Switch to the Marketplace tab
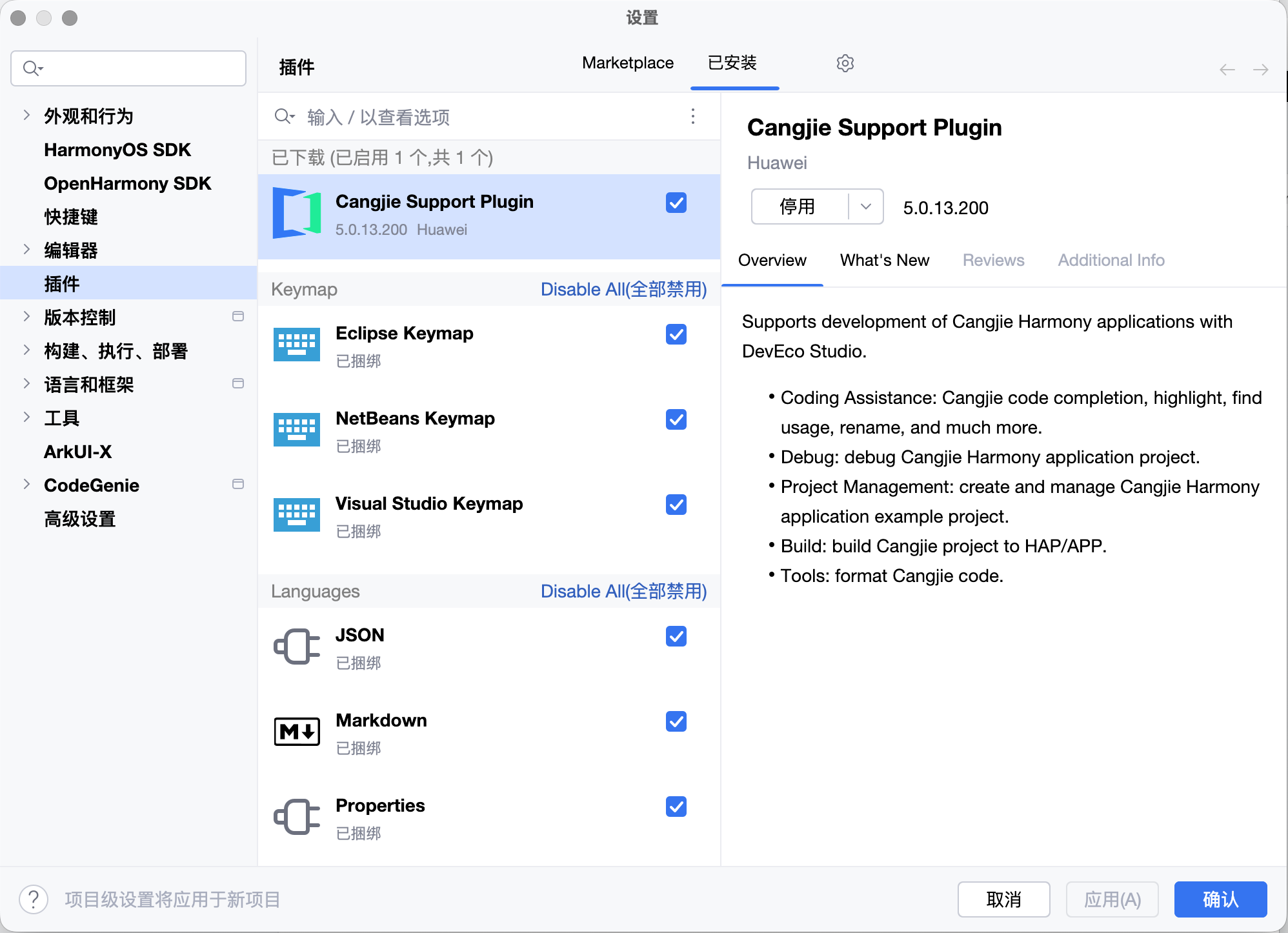This screenshot has width=1288, height=933. click(x=627, y=63)
